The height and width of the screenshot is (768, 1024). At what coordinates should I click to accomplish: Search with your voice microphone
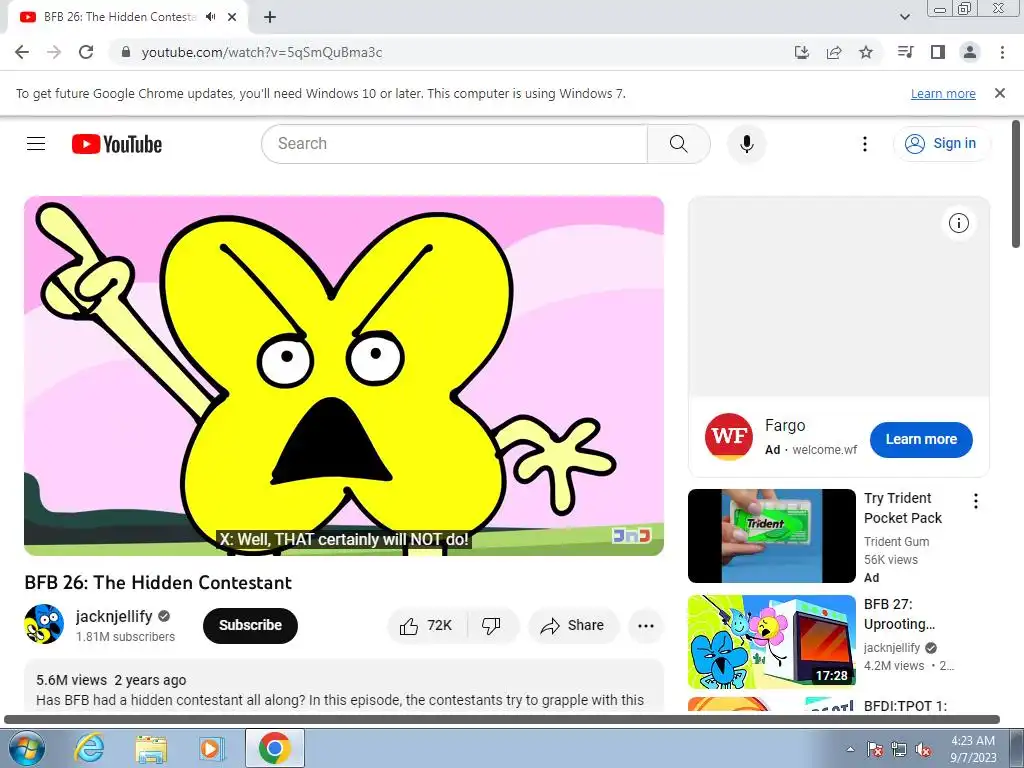click(746, 144)
